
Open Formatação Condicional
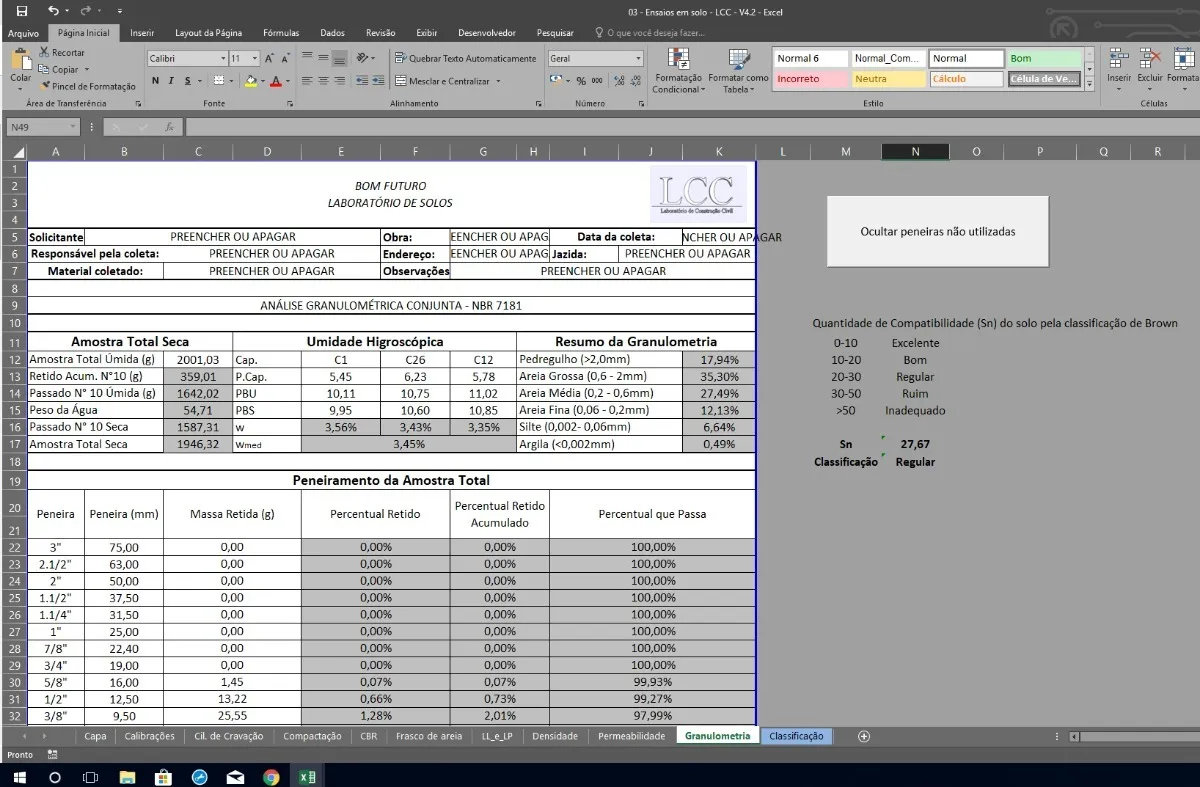pos(678,70)
